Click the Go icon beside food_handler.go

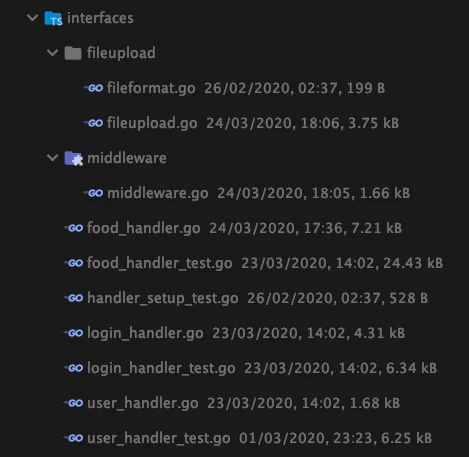73,228
